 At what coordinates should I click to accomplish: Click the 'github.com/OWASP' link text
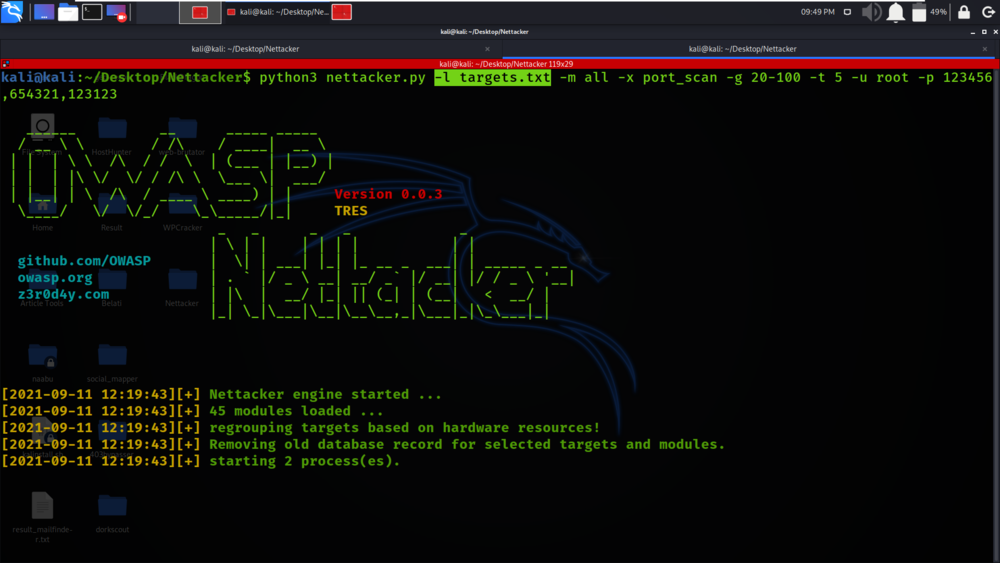click(84, 261)
